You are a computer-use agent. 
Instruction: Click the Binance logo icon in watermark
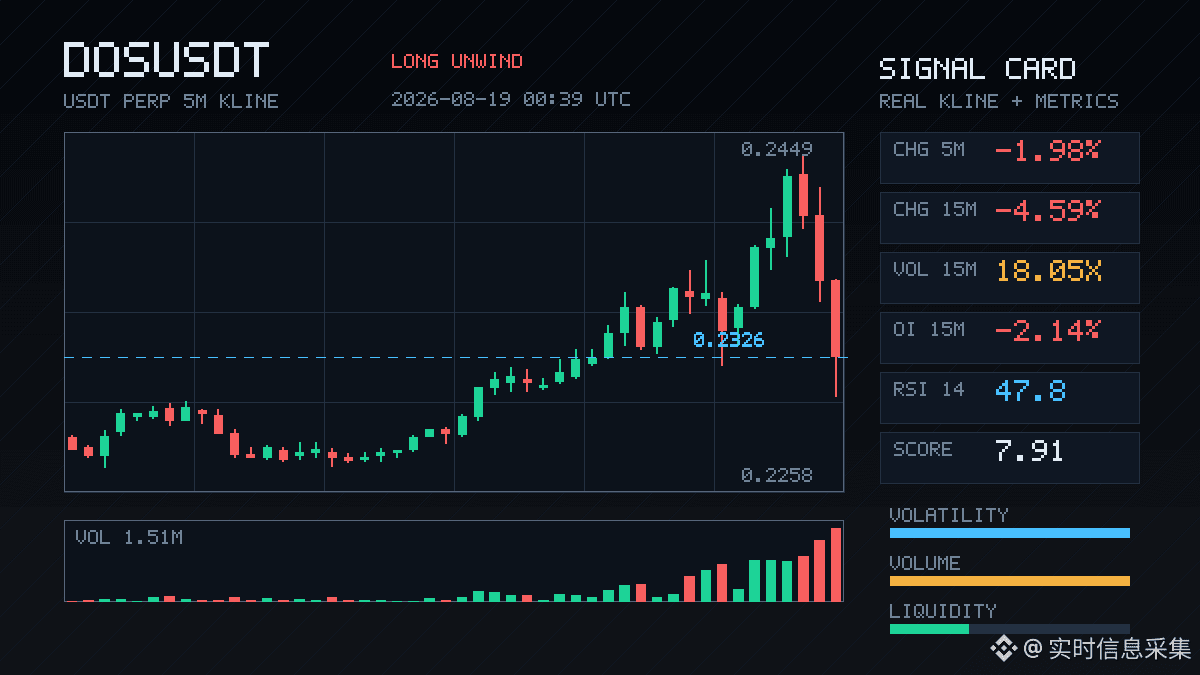click(1003, 649)
